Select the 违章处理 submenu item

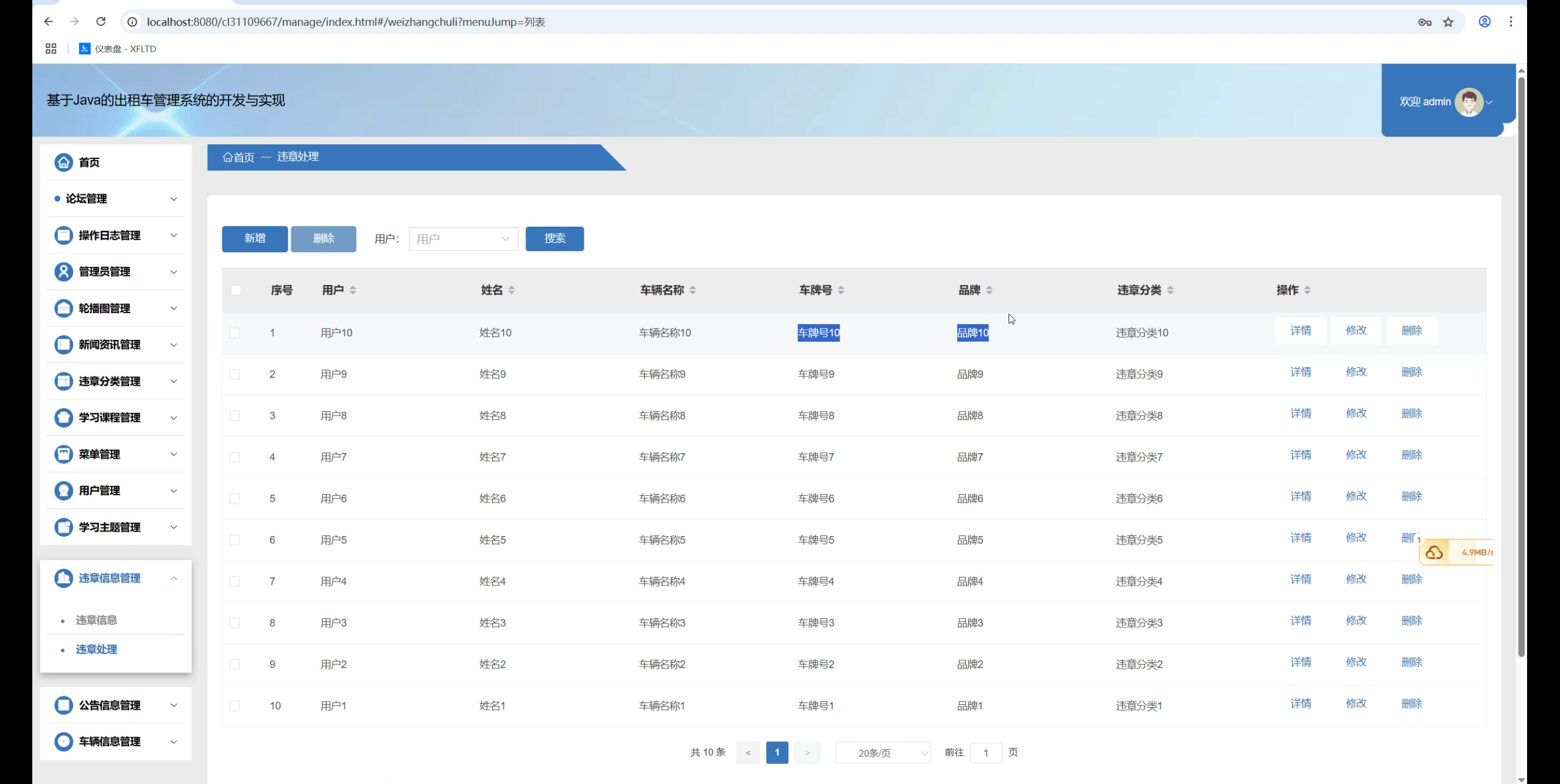[96, 649]
